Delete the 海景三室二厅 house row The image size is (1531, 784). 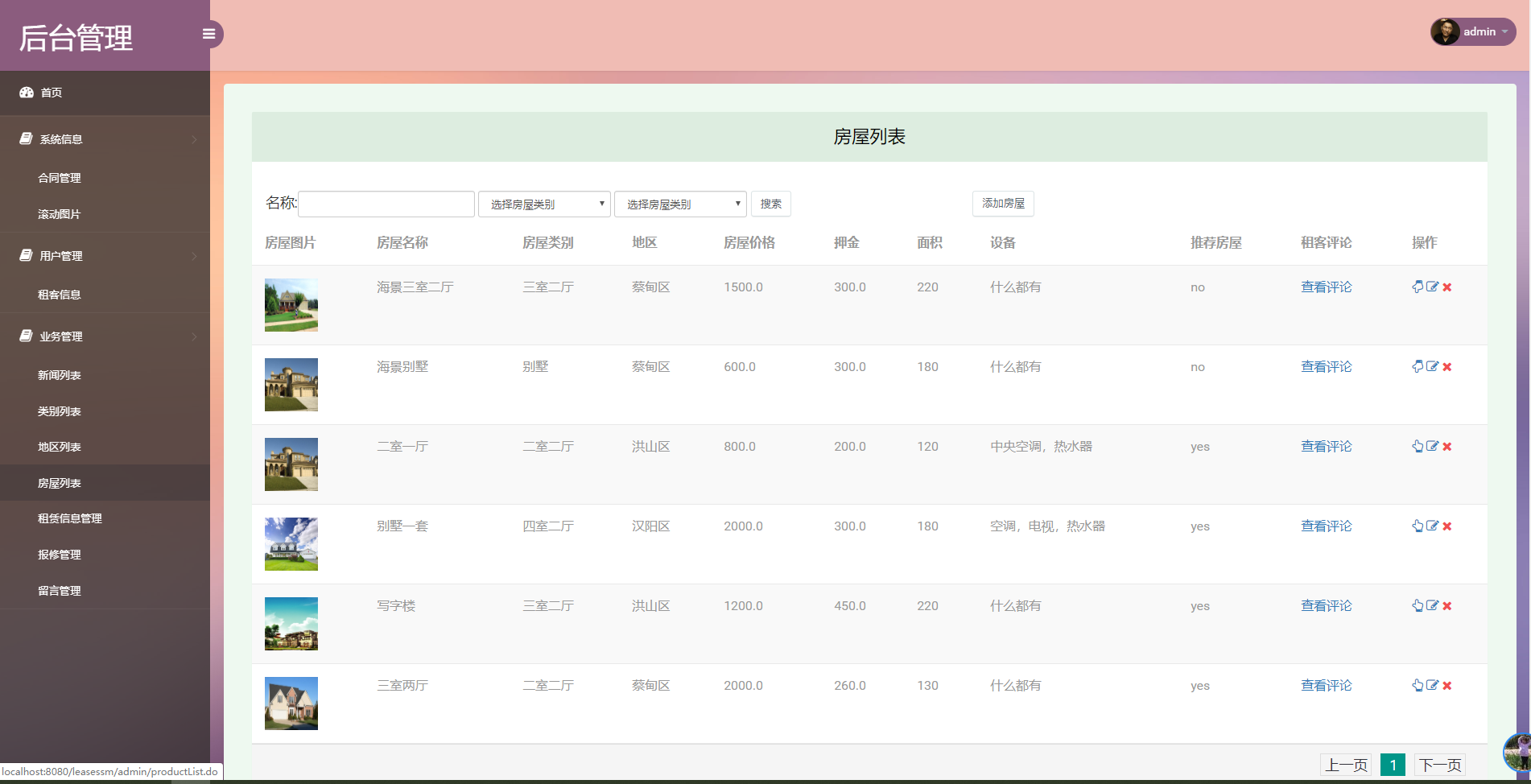click(1446, 287)
